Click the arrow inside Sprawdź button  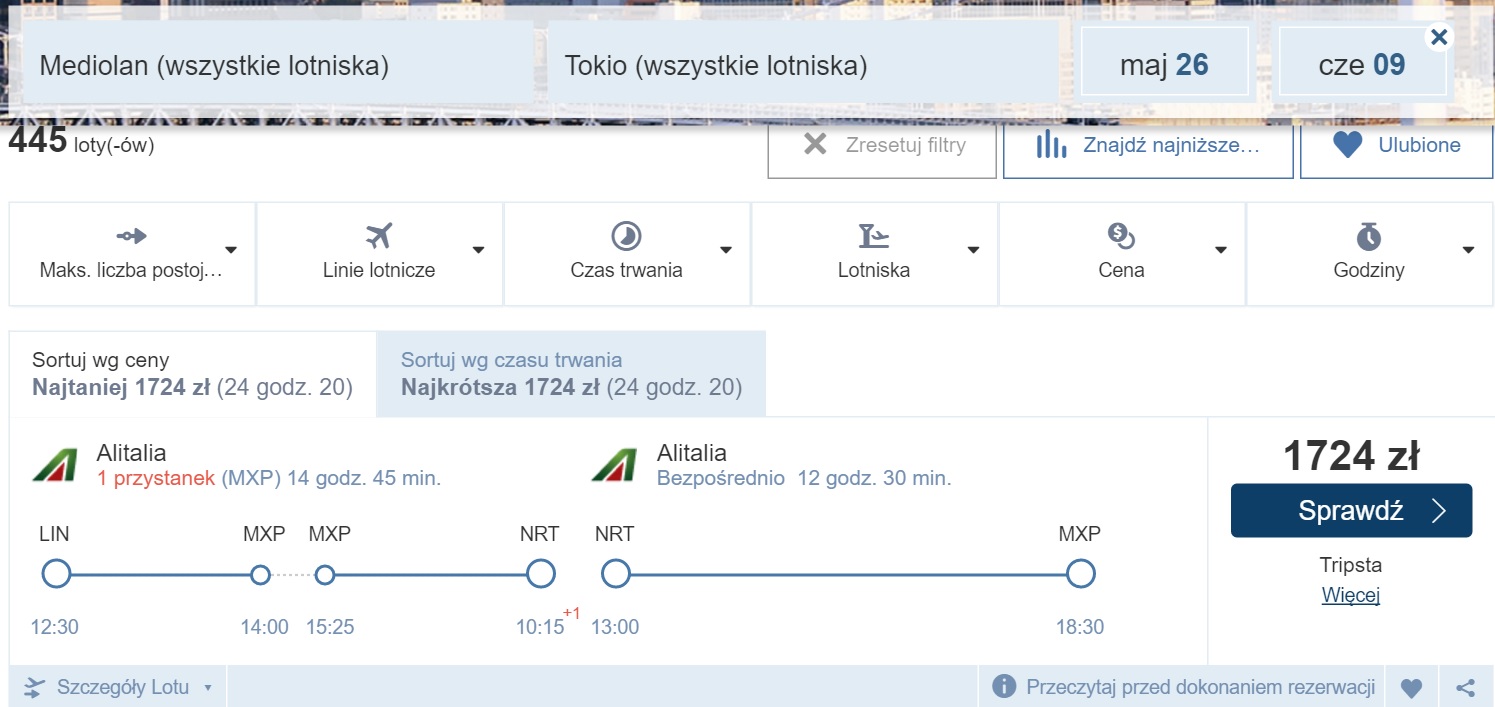(1439, 511)
